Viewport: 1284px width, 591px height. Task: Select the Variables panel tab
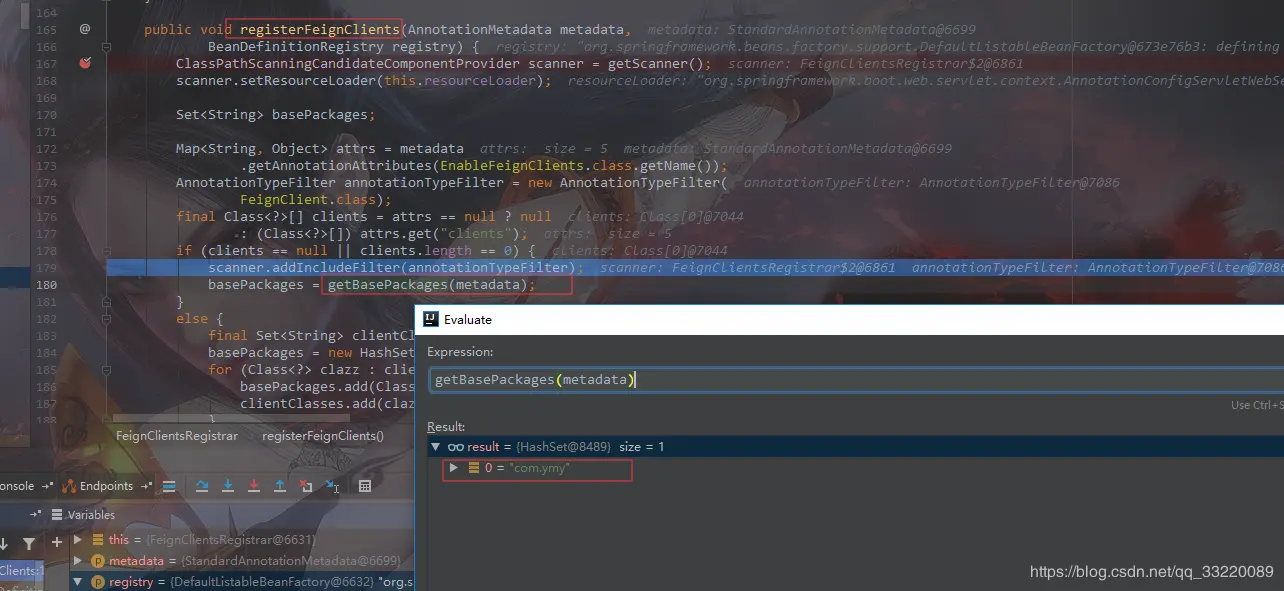point(91,514)
